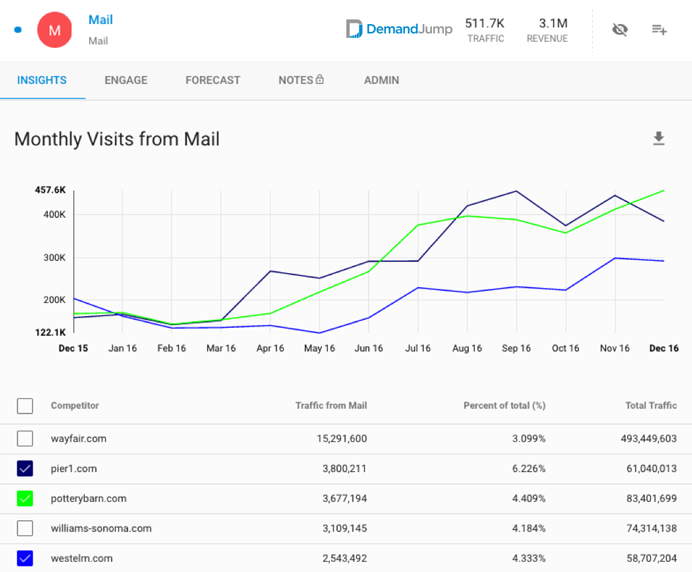Click the 122.1K y-axis minimum label
Viewport: 692px width, 572px height.
tap(50, 332)
